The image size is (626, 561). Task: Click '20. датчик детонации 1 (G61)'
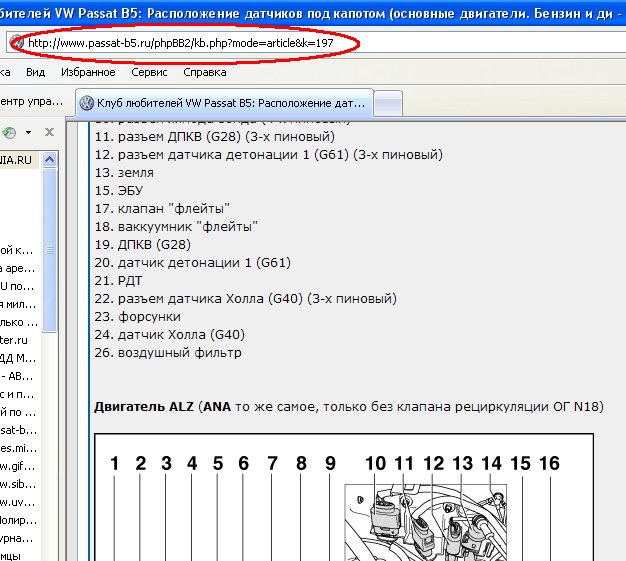(193, 262)
